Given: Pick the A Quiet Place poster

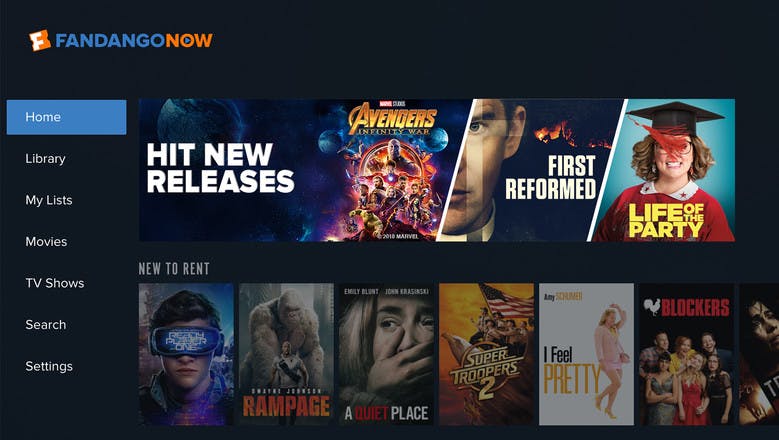Looking at the screenshot, I should click(387, 354).
